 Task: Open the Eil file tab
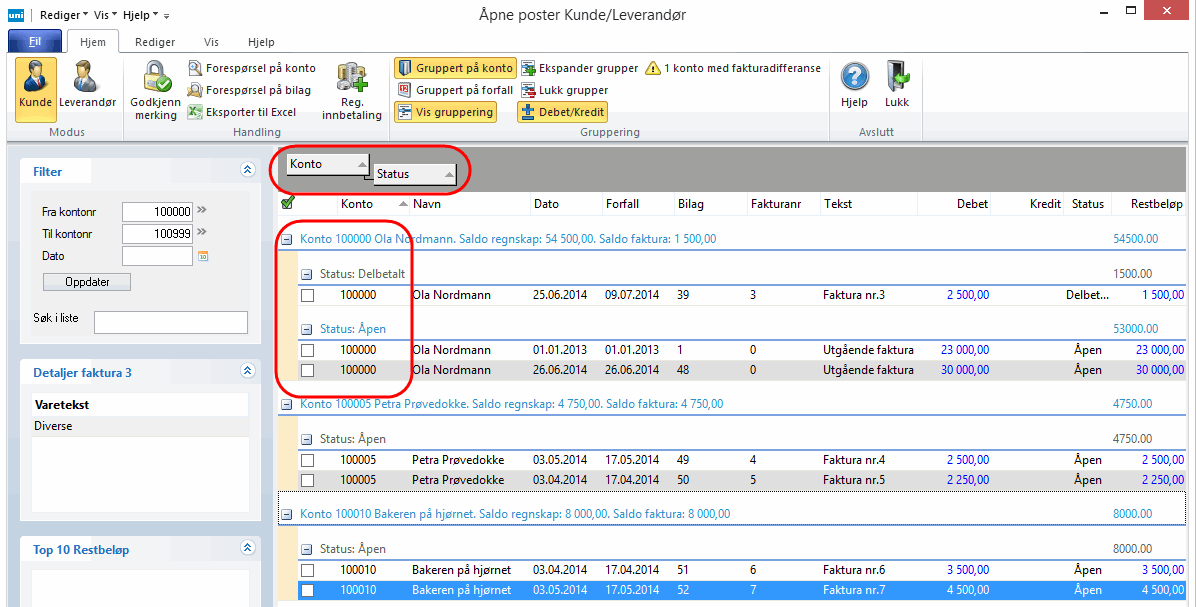[x=34, y=42]
